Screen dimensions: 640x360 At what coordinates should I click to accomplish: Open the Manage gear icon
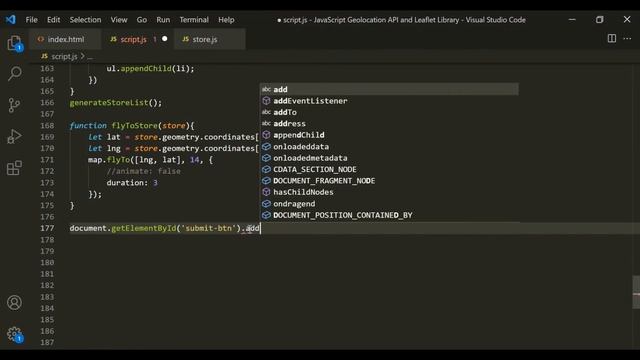(14, 334)
